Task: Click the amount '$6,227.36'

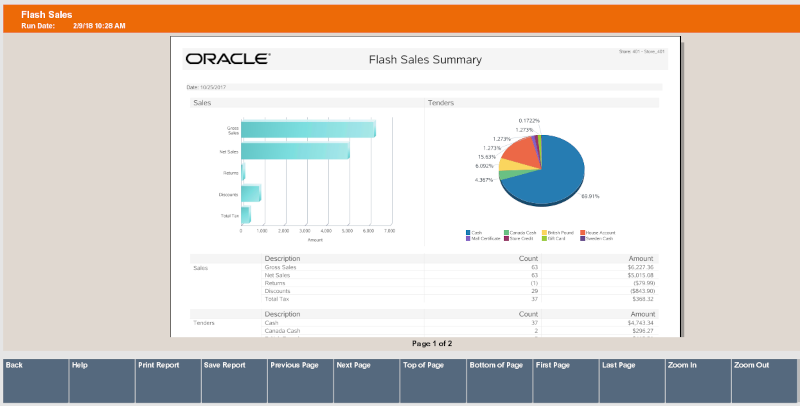Action: point(641,267)
